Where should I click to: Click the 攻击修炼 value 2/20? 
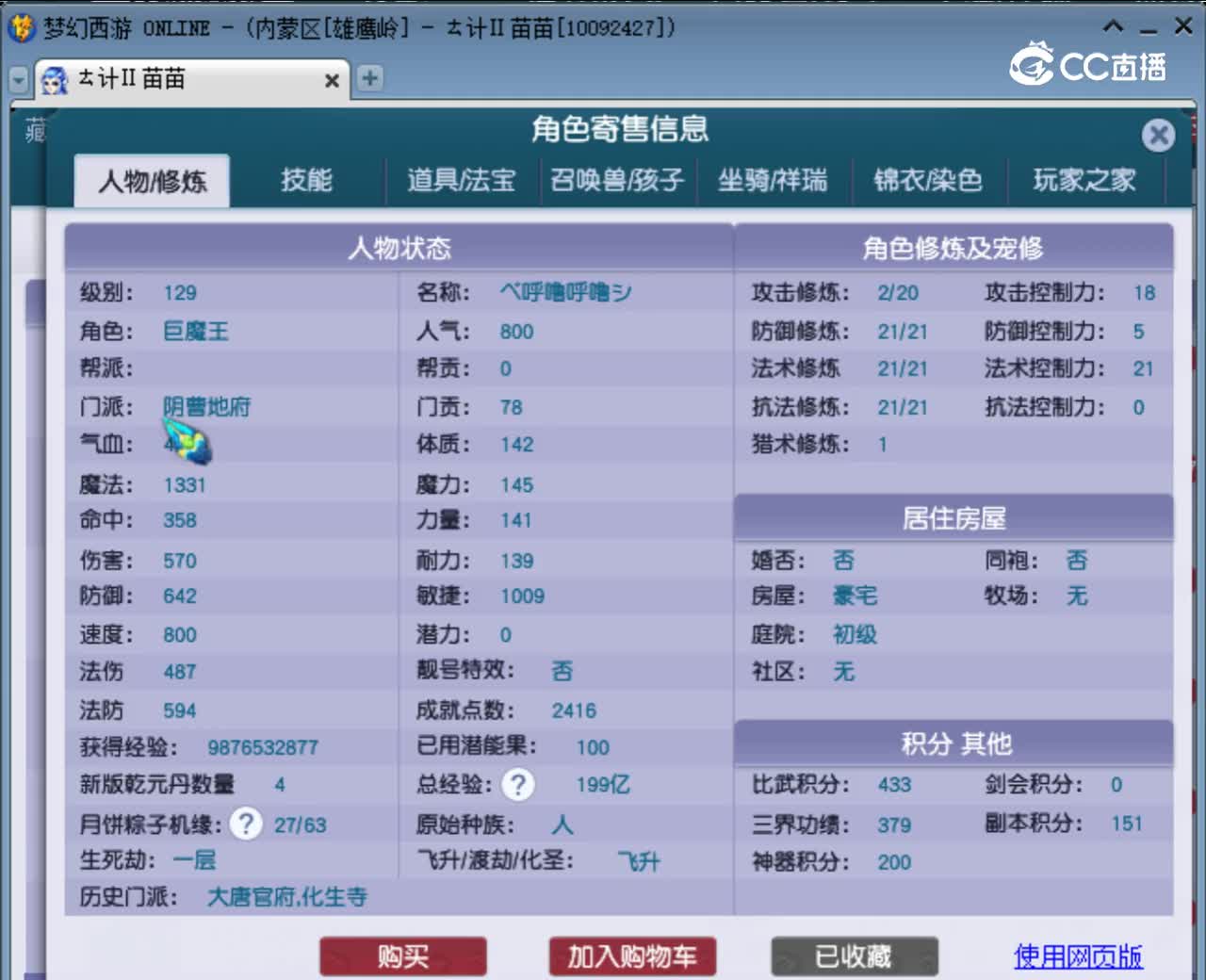(898, 293)
